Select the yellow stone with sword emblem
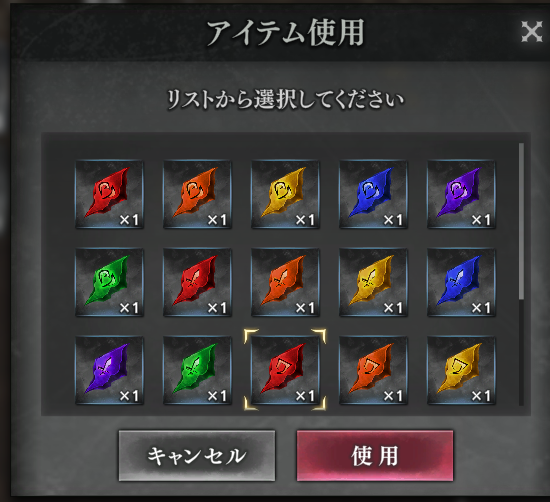Image resolution: width=550 pixels, height=502 pixels. pos(374,282)
